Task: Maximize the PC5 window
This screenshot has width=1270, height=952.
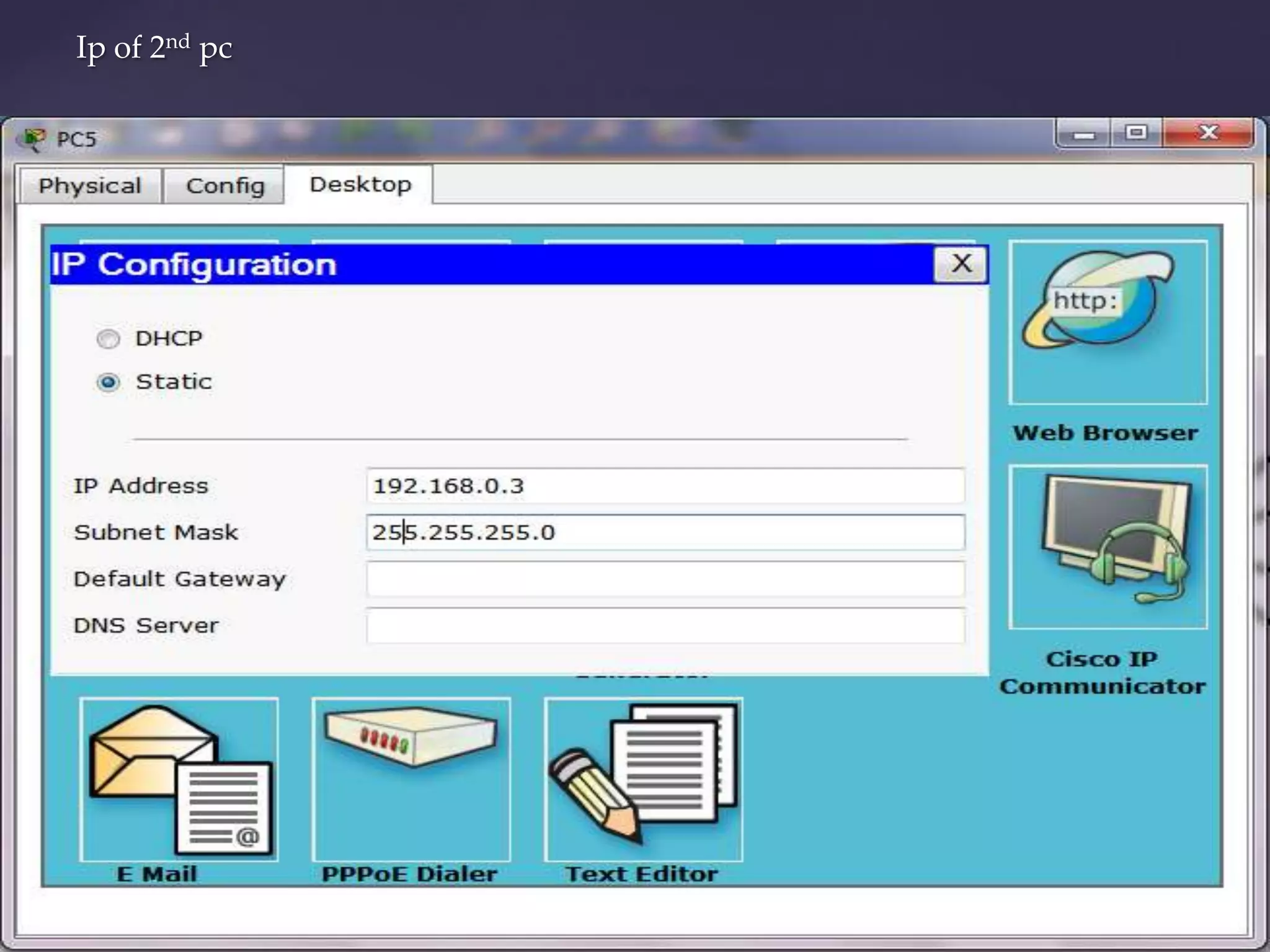Action: coord(1136,133)
